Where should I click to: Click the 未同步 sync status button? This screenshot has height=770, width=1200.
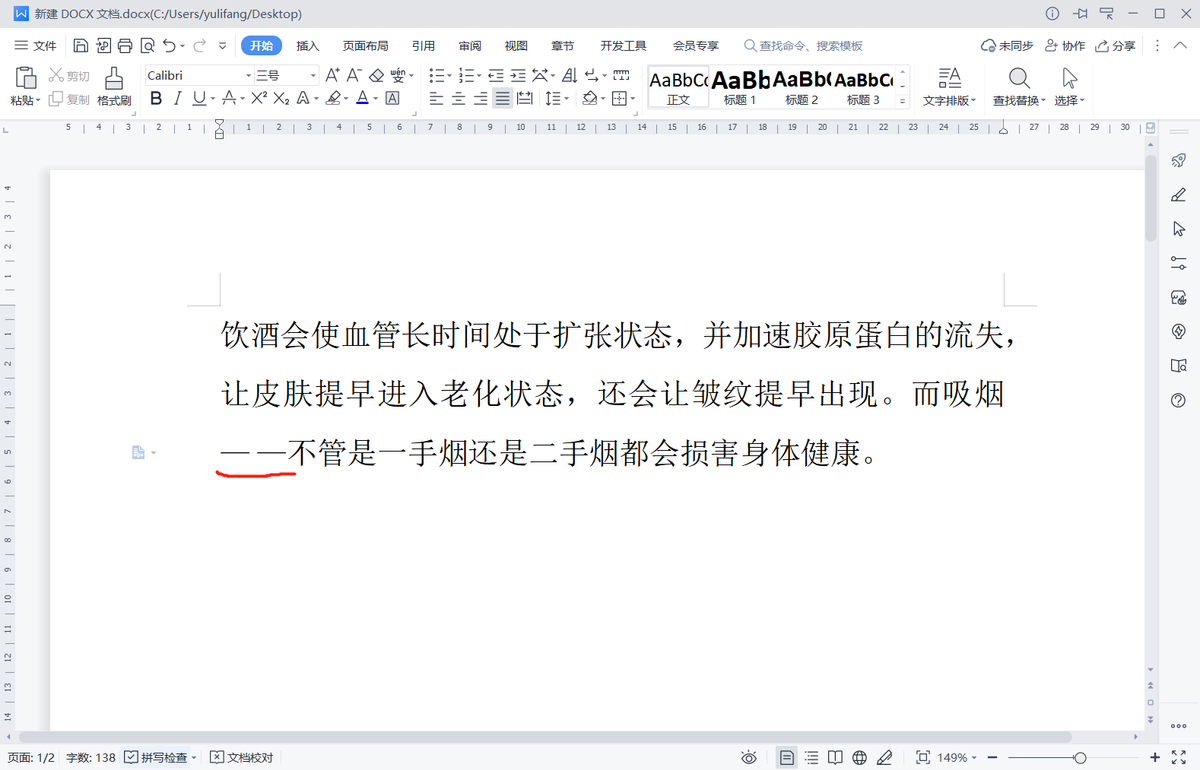pos(1007,46)
